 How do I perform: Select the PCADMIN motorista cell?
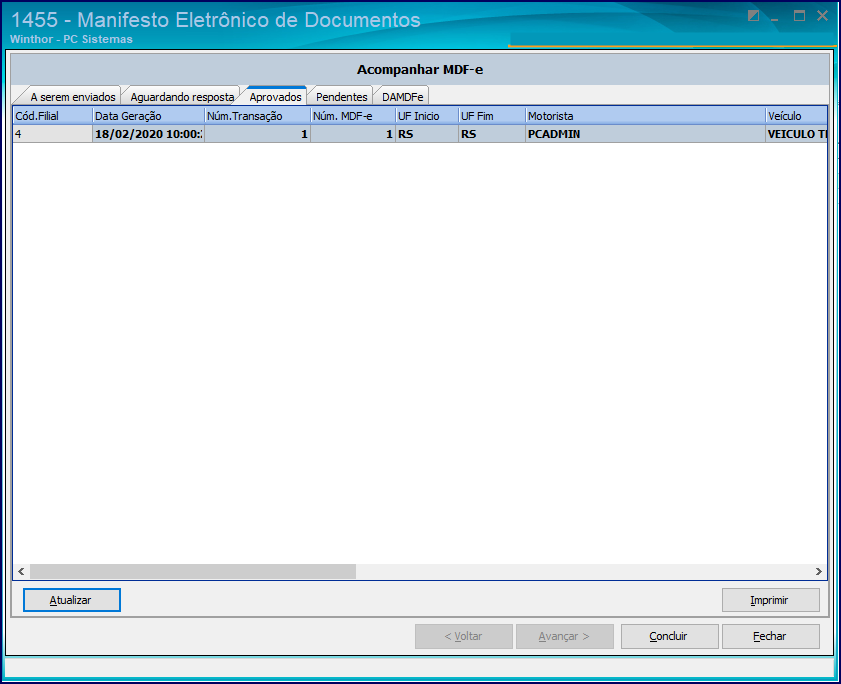tap(645, 134)
